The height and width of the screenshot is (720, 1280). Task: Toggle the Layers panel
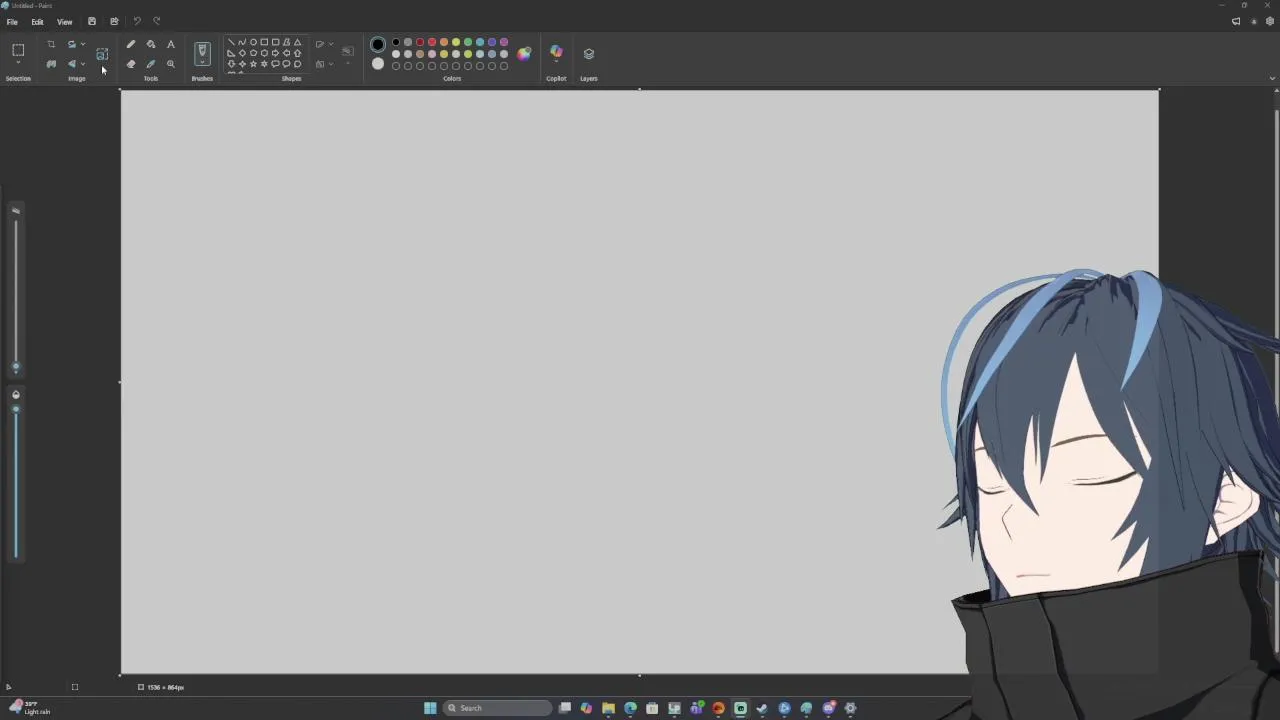589,54
